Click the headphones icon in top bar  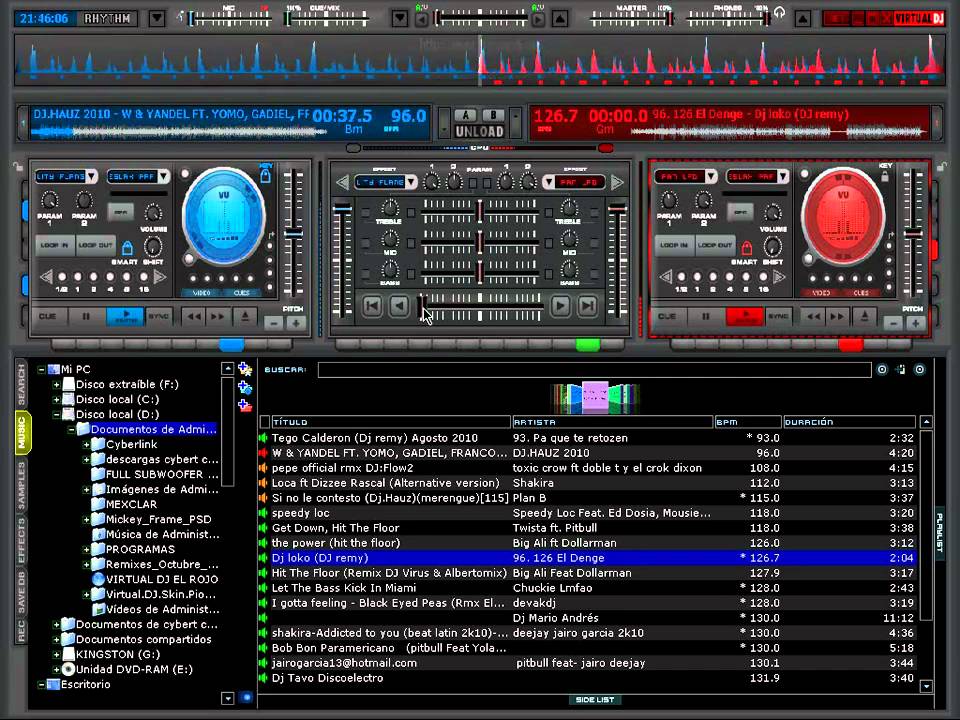(779, 13)
